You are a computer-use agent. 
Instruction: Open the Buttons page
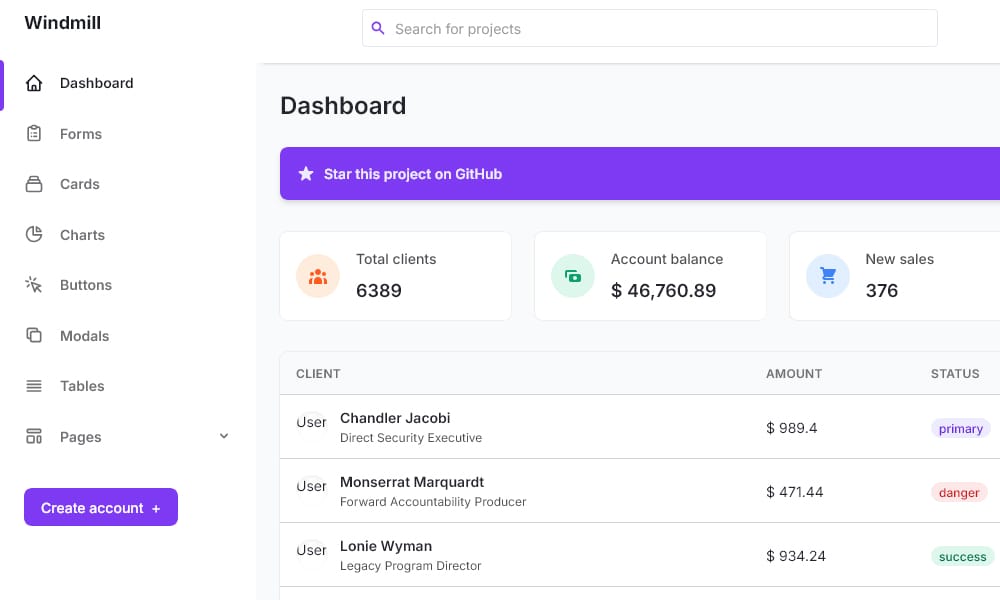[85, 285]
